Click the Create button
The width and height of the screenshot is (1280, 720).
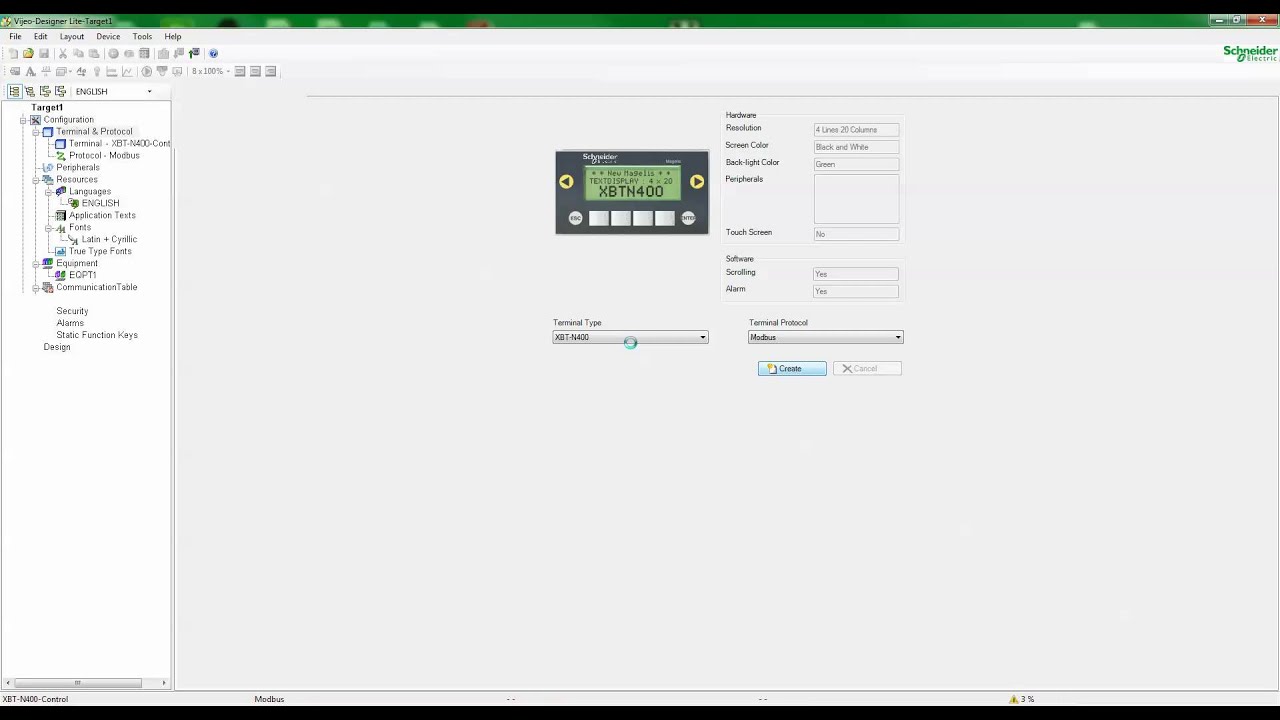(x=792, y=369)
